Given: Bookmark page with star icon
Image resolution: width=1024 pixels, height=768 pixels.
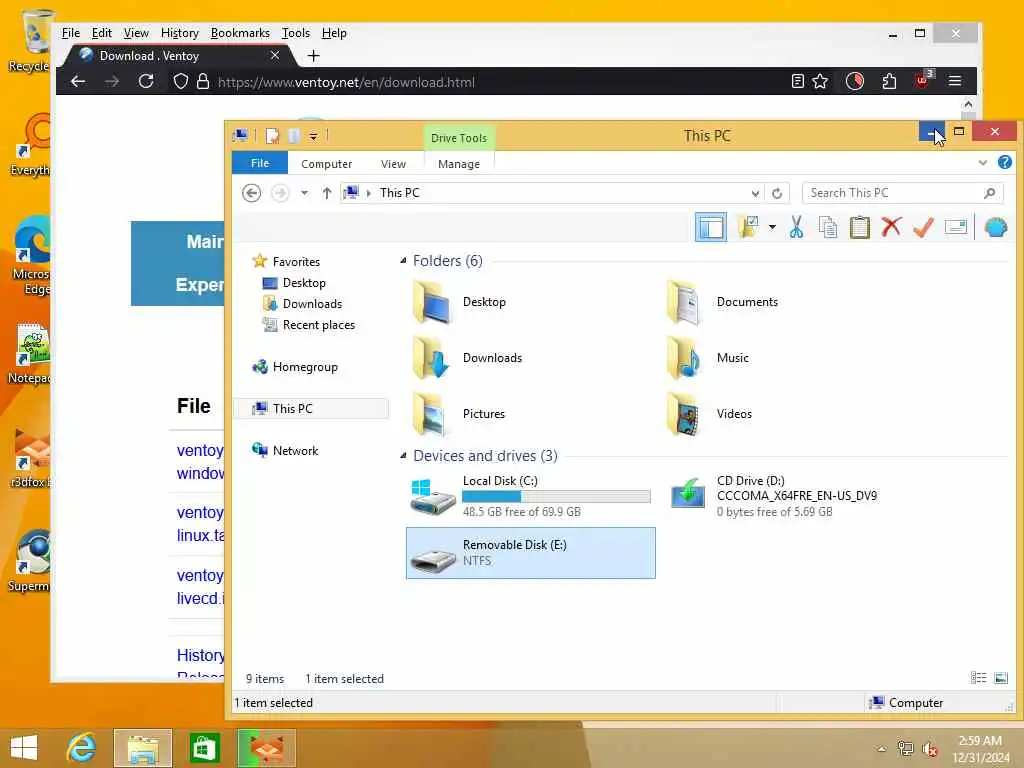Looking at the screenshot, I should [820, 81].
